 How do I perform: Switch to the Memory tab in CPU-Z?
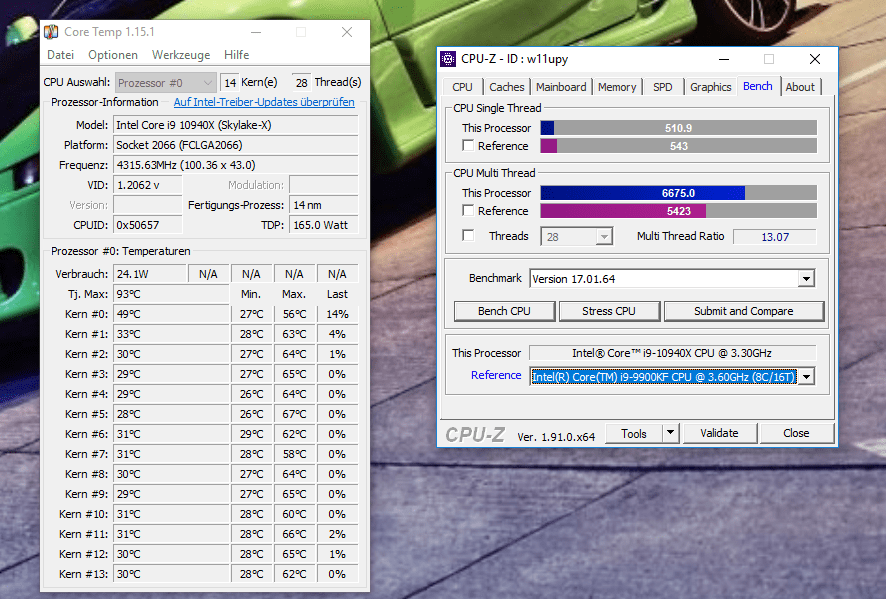coord(617,87)
